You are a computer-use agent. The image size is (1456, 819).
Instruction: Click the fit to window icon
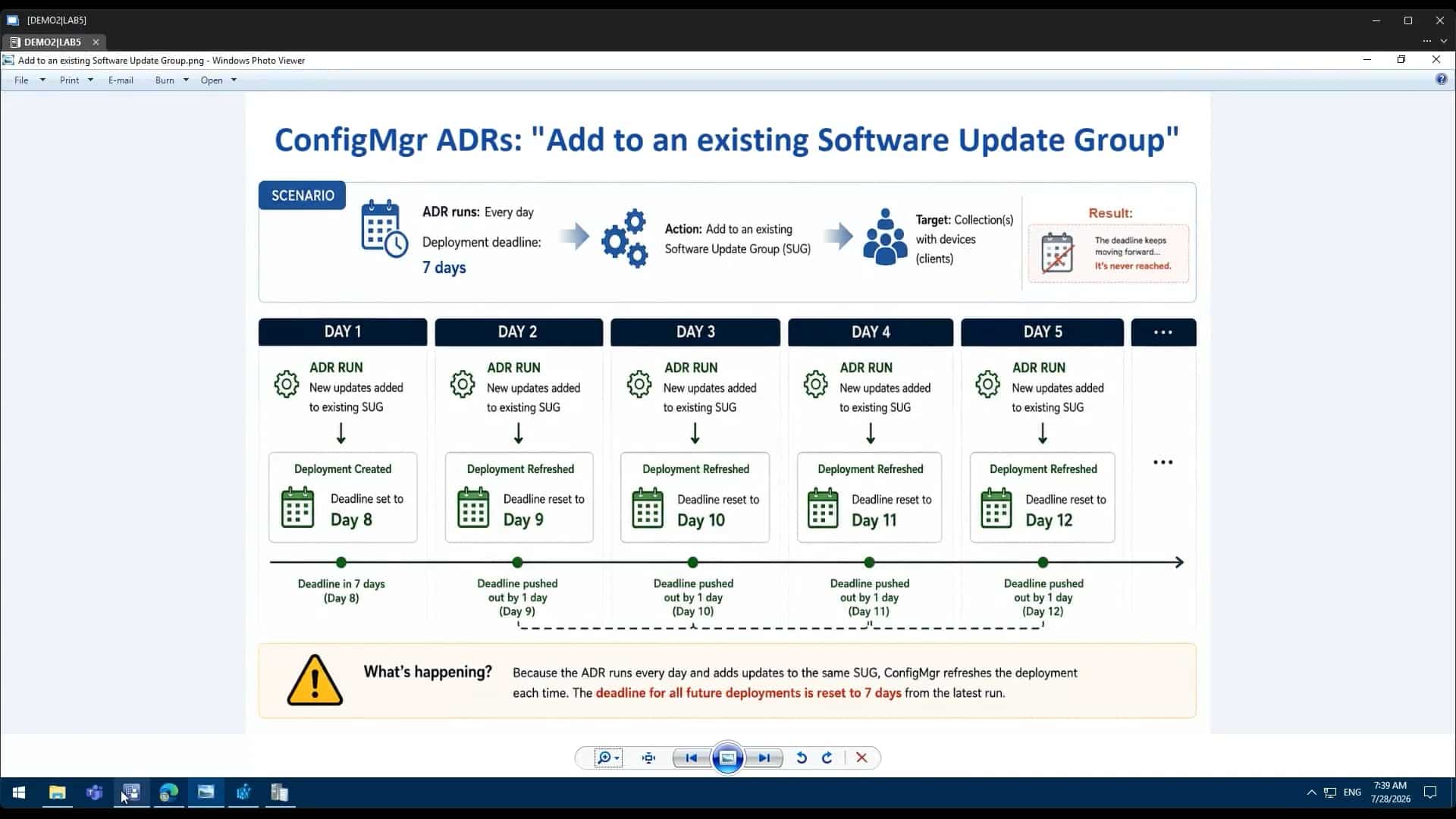coord(648,758)
